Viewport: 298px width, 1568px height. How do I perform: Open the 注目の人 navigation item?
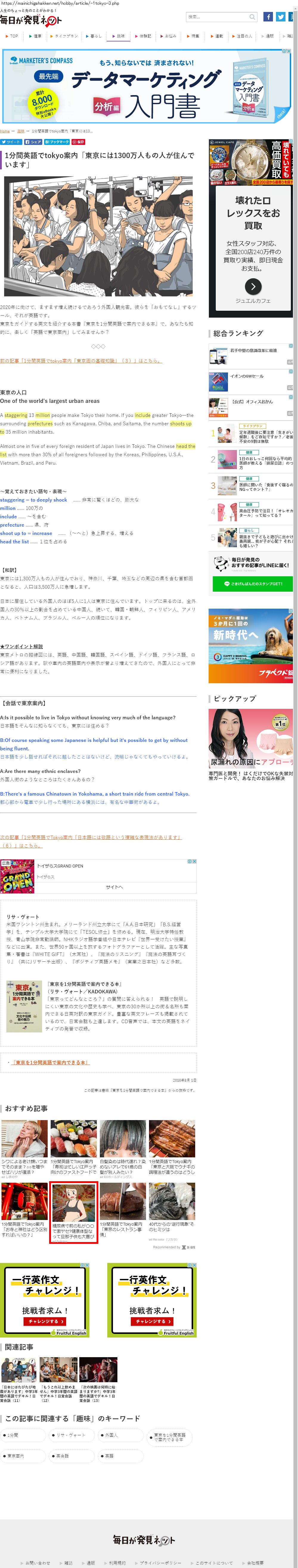tap(242, 36)
